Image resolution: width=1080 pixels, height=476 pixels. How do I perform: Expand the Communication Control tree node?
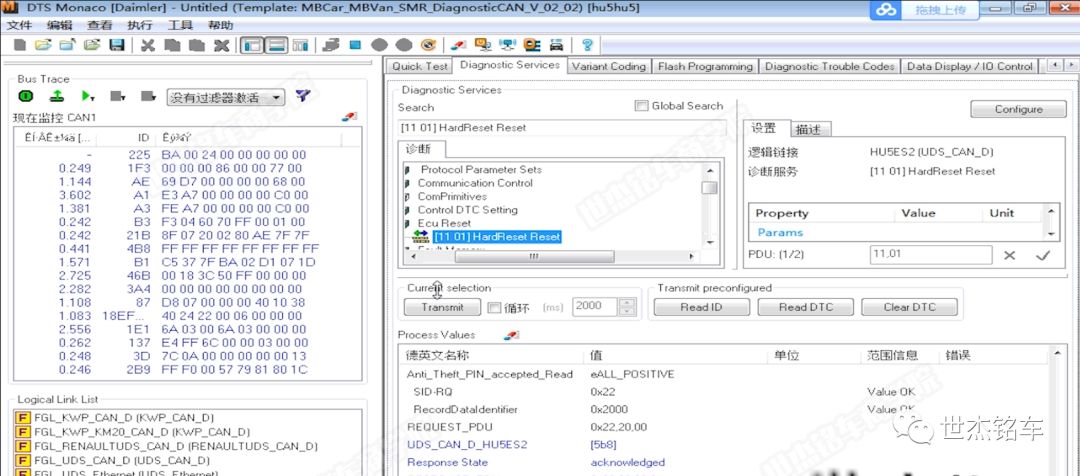point(408,183)
